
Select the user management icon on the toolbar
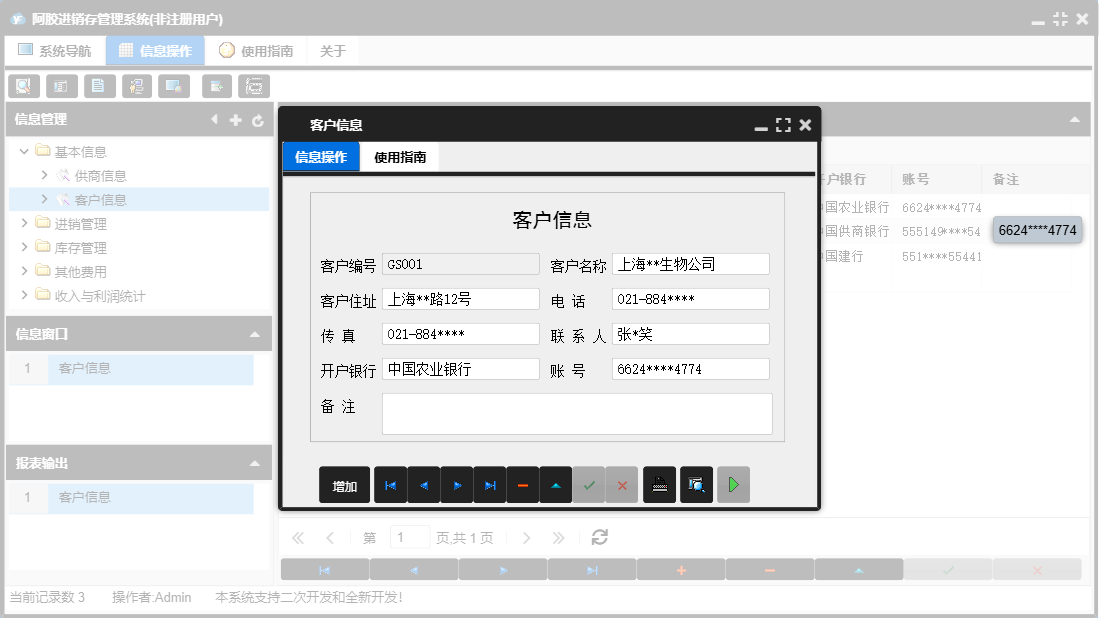click(137, 86)
